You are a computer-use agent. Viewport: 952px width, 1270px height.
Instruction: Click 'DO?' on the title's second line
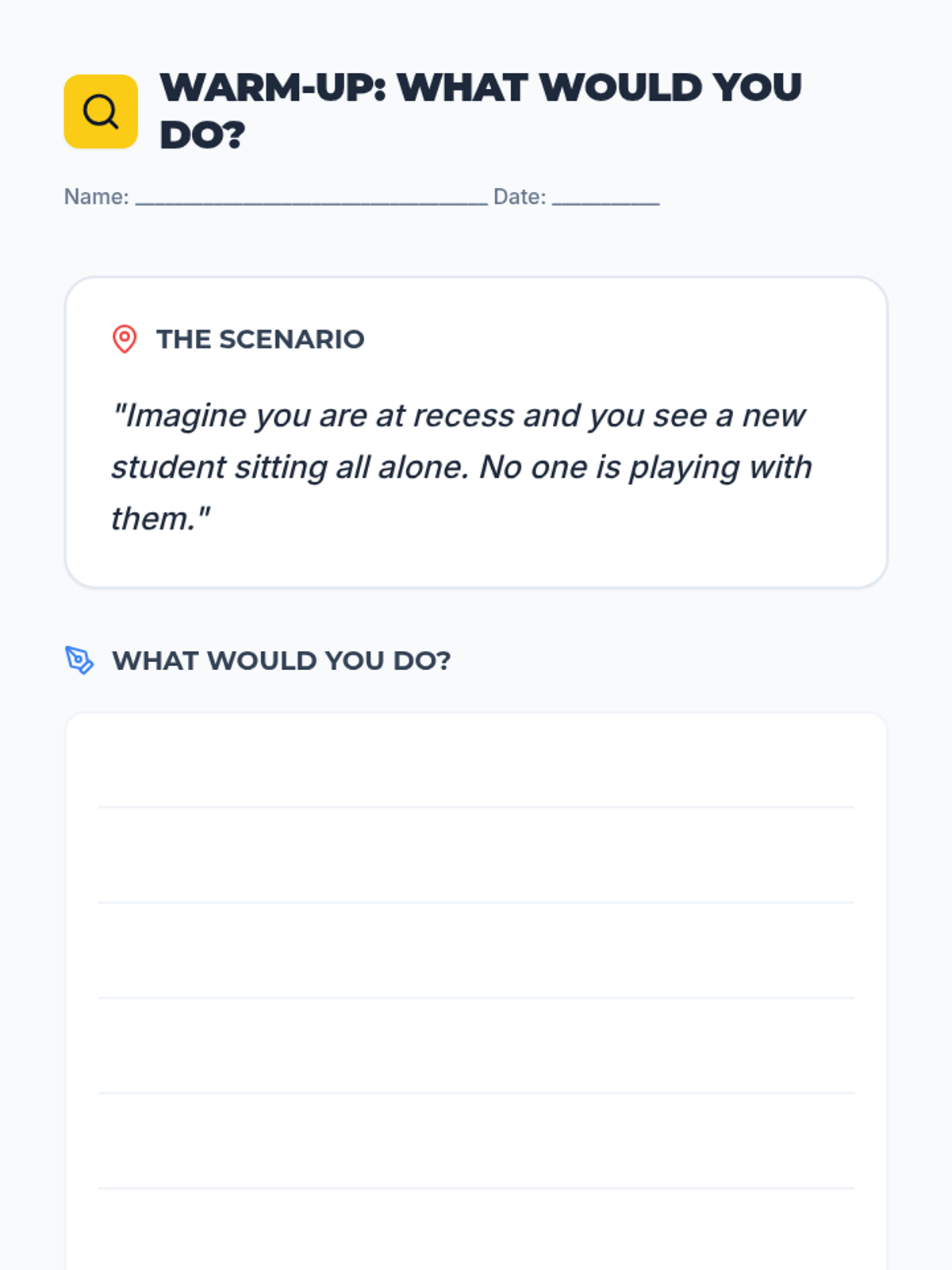click(x=202, y=135)
